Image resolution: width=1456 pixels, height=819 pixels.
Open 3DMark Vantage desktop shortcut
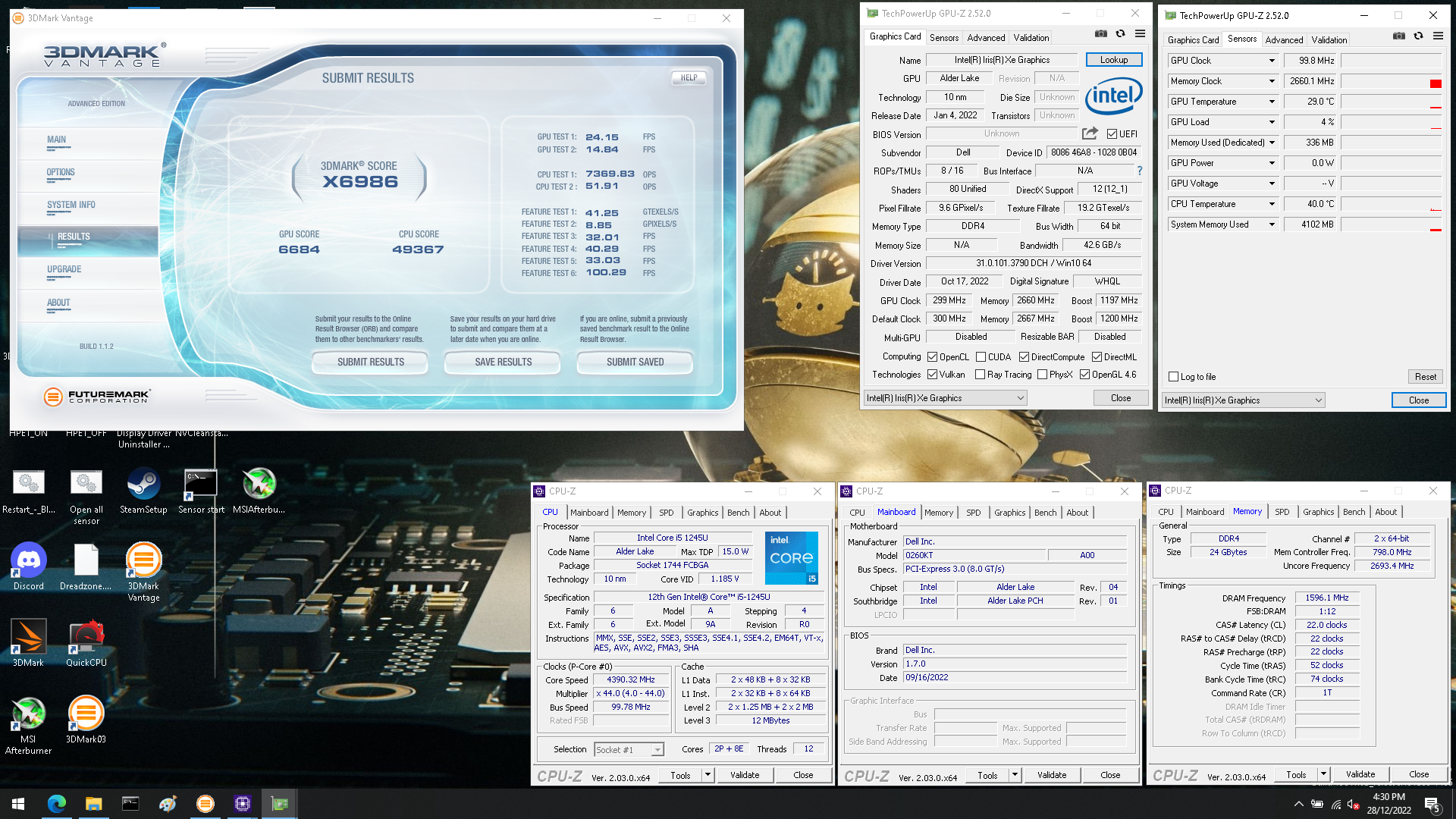pyautogui.click(x=143, y=573)
